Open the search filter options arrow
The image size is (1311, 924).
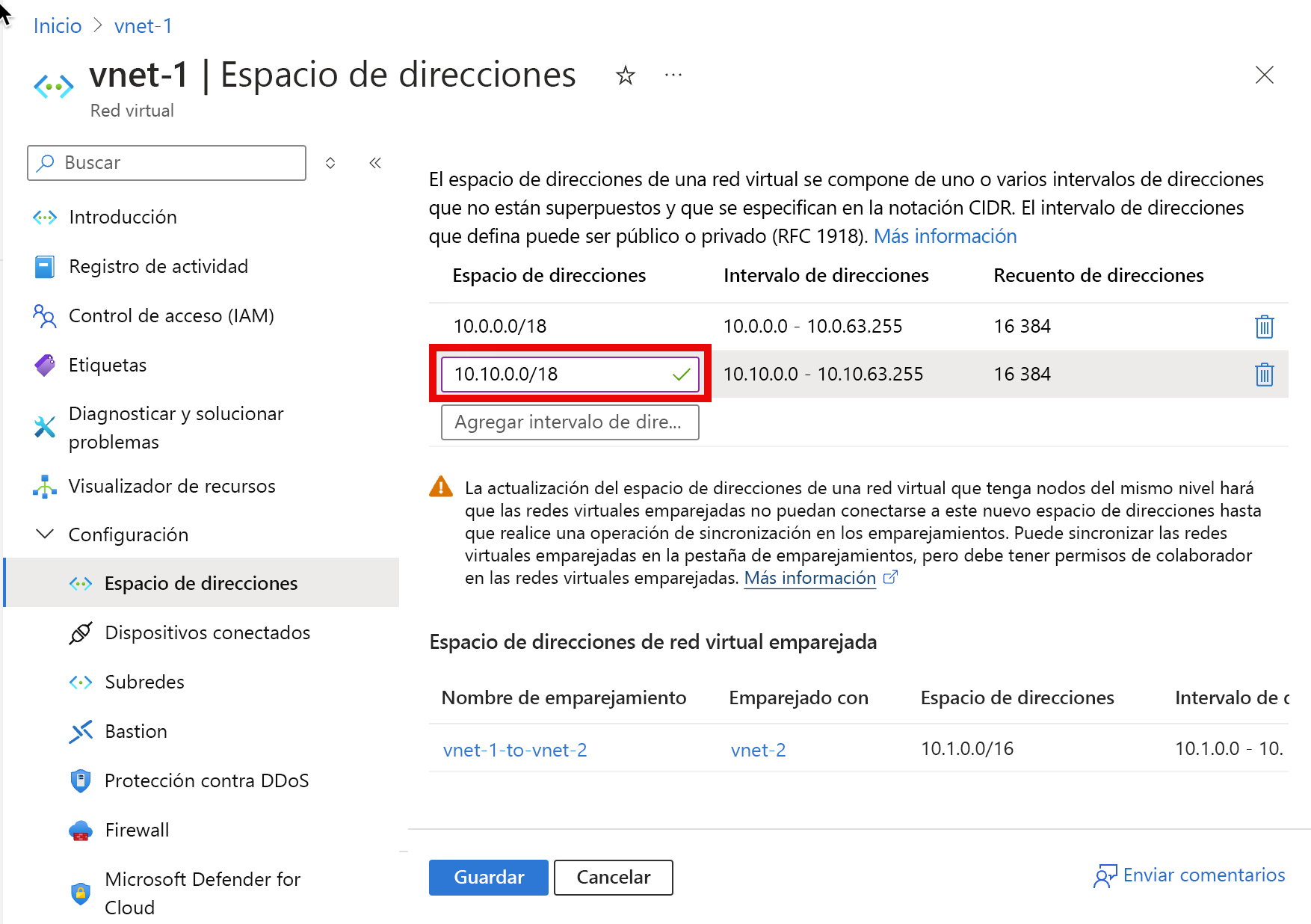pos(330,162)
